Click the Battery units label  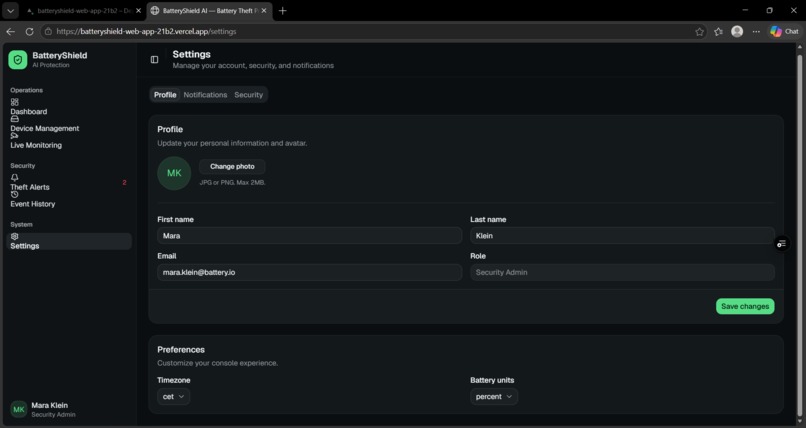click(x=492, y=380)
